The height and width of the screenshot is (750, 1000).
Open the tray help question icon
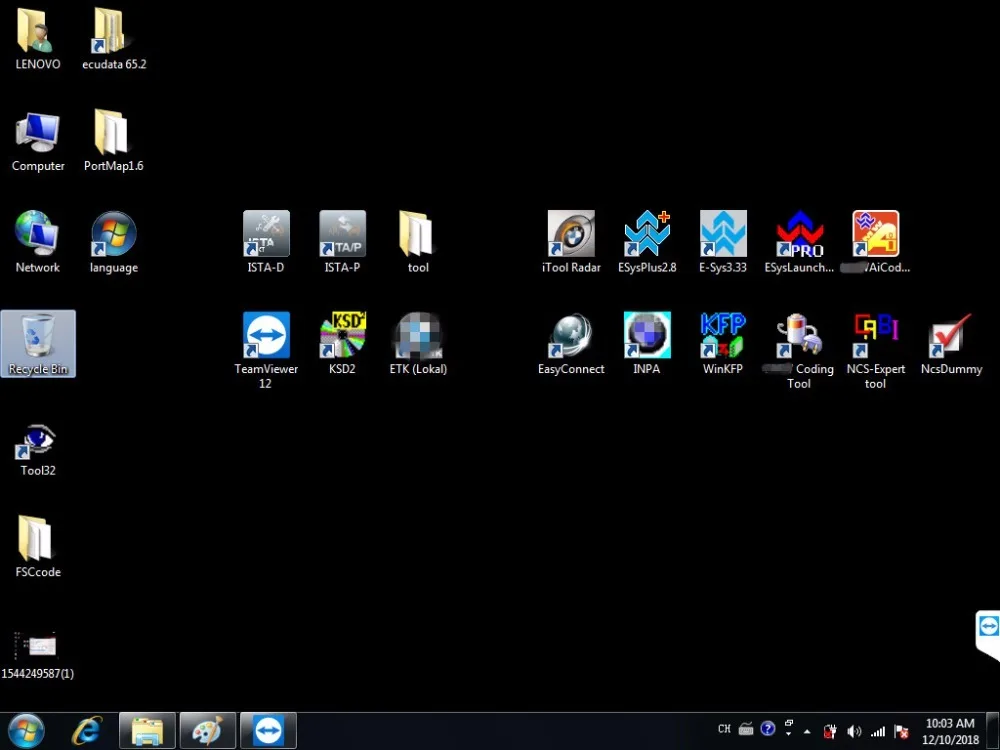[x=768, y=728]
